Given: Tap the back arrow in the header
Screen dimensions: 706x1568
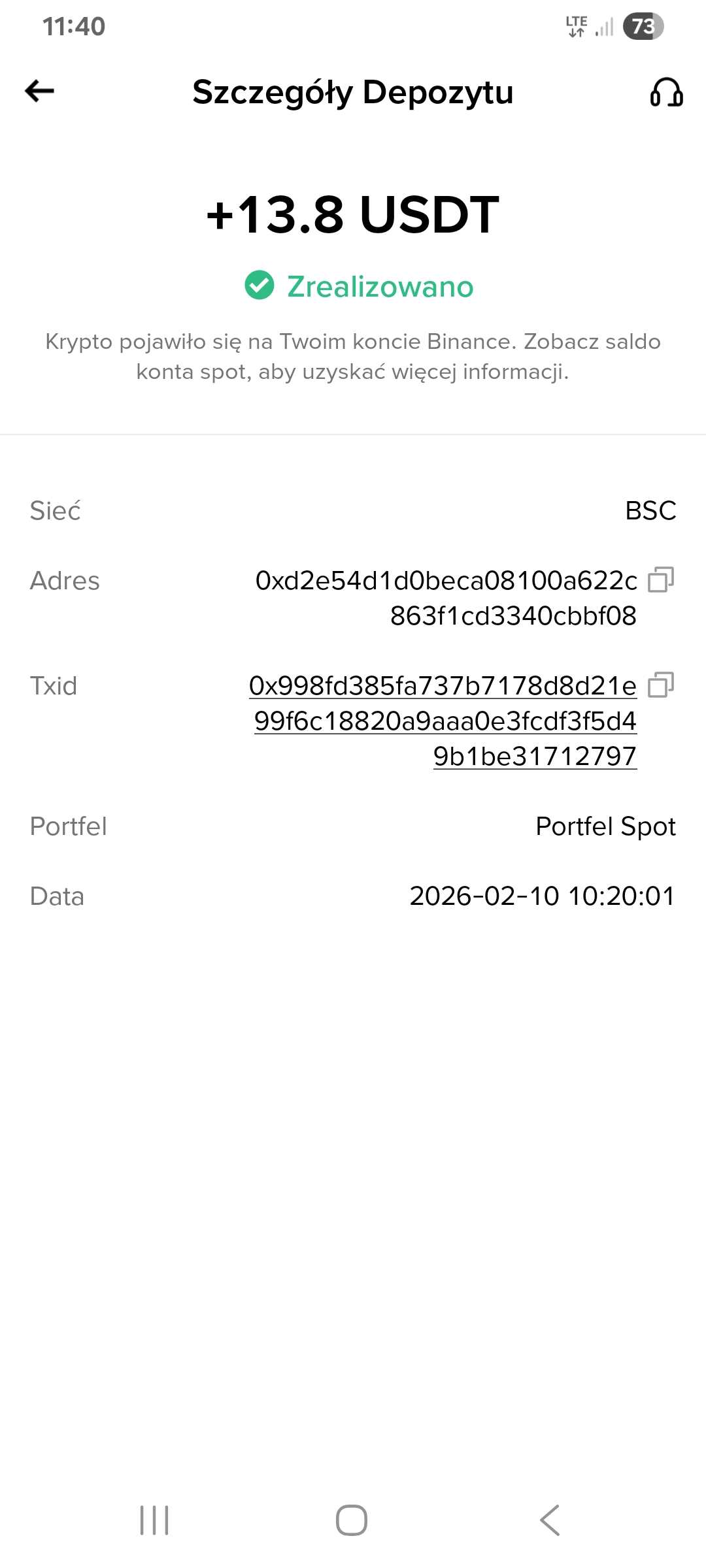Looking at the screenshot, I should point(39,91).
